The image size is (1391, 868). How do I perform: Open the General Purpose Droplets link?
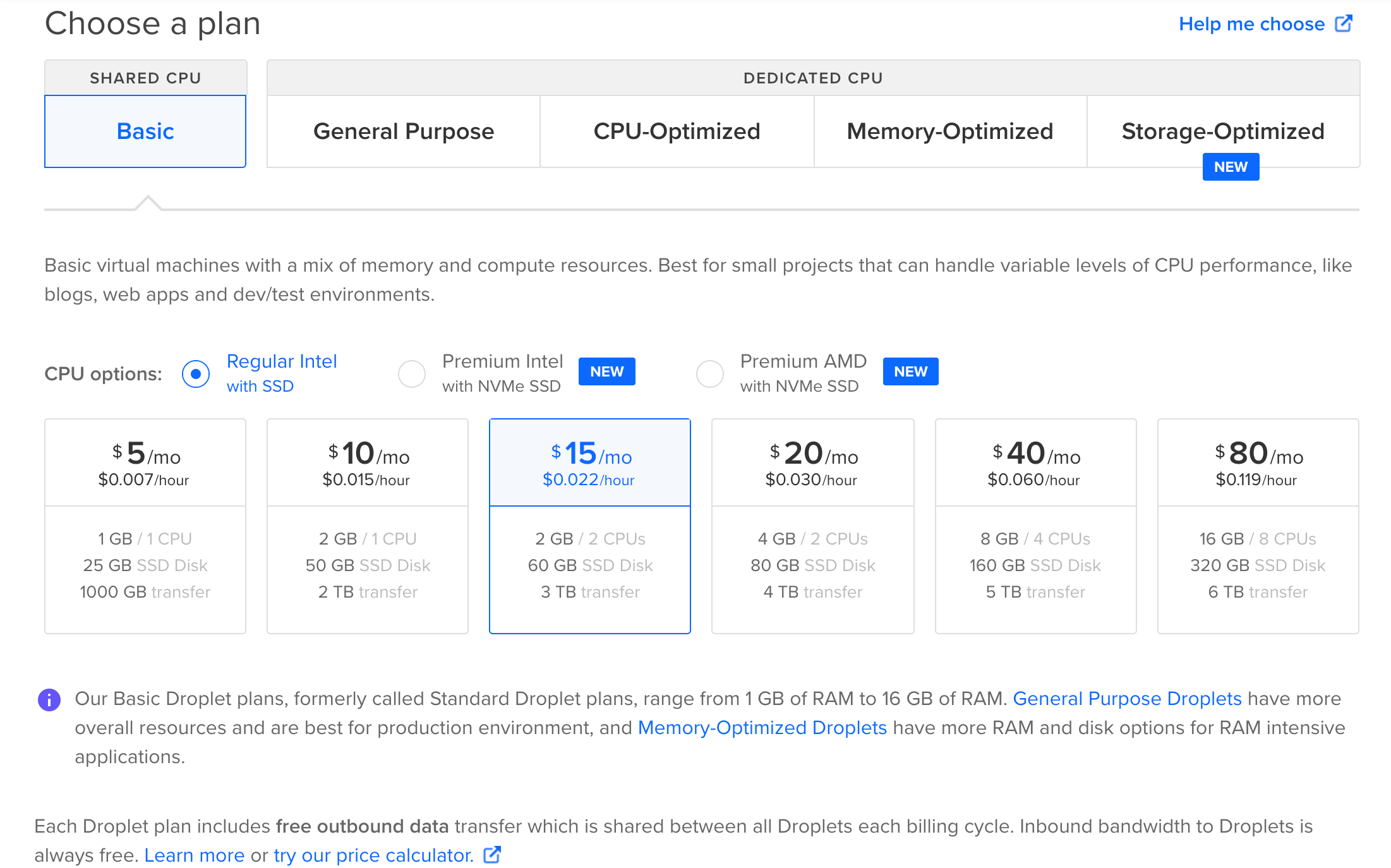pos(1129,699)
